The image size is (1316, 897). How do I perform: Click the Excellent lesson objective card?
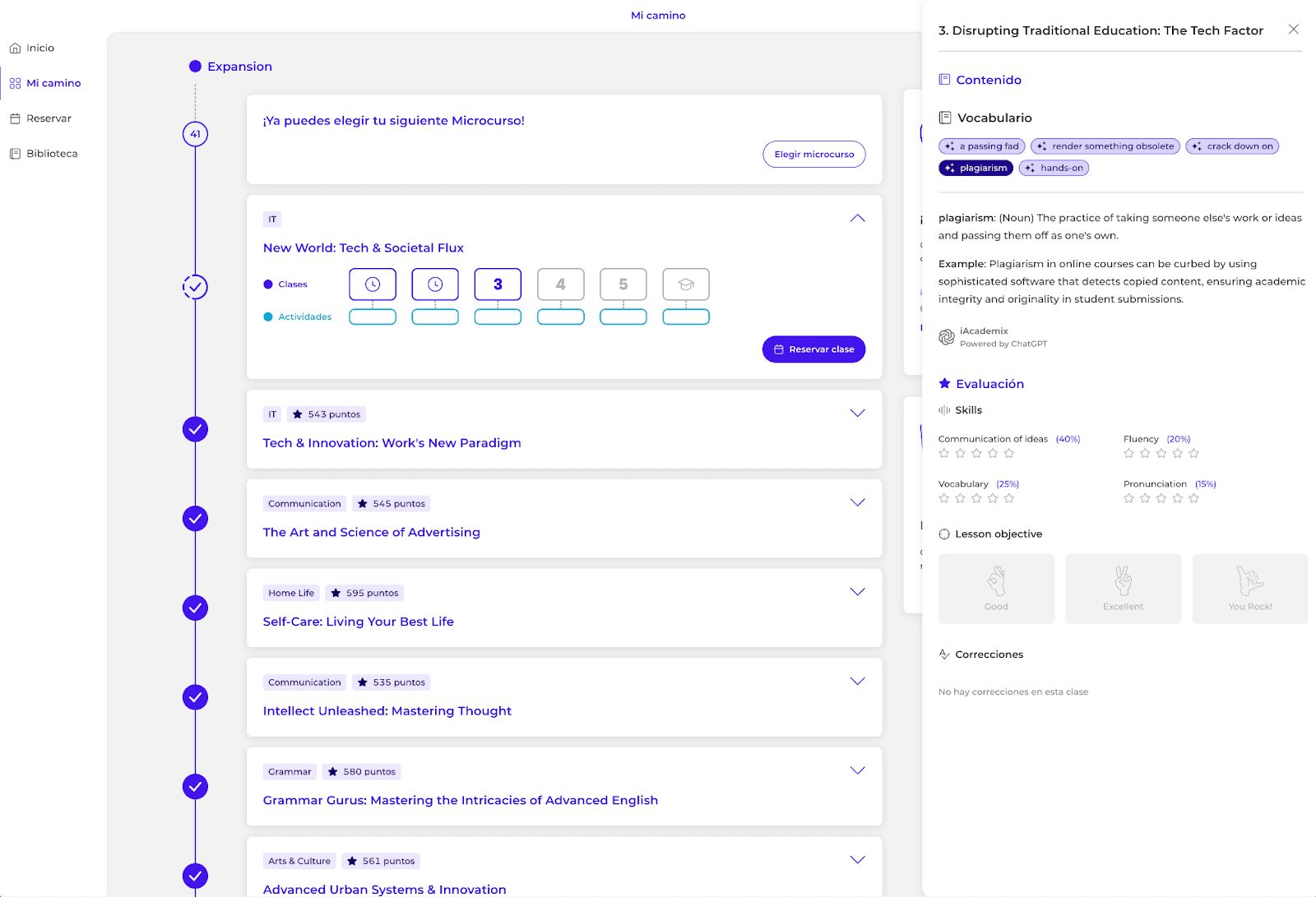(x=1123, y=589)
